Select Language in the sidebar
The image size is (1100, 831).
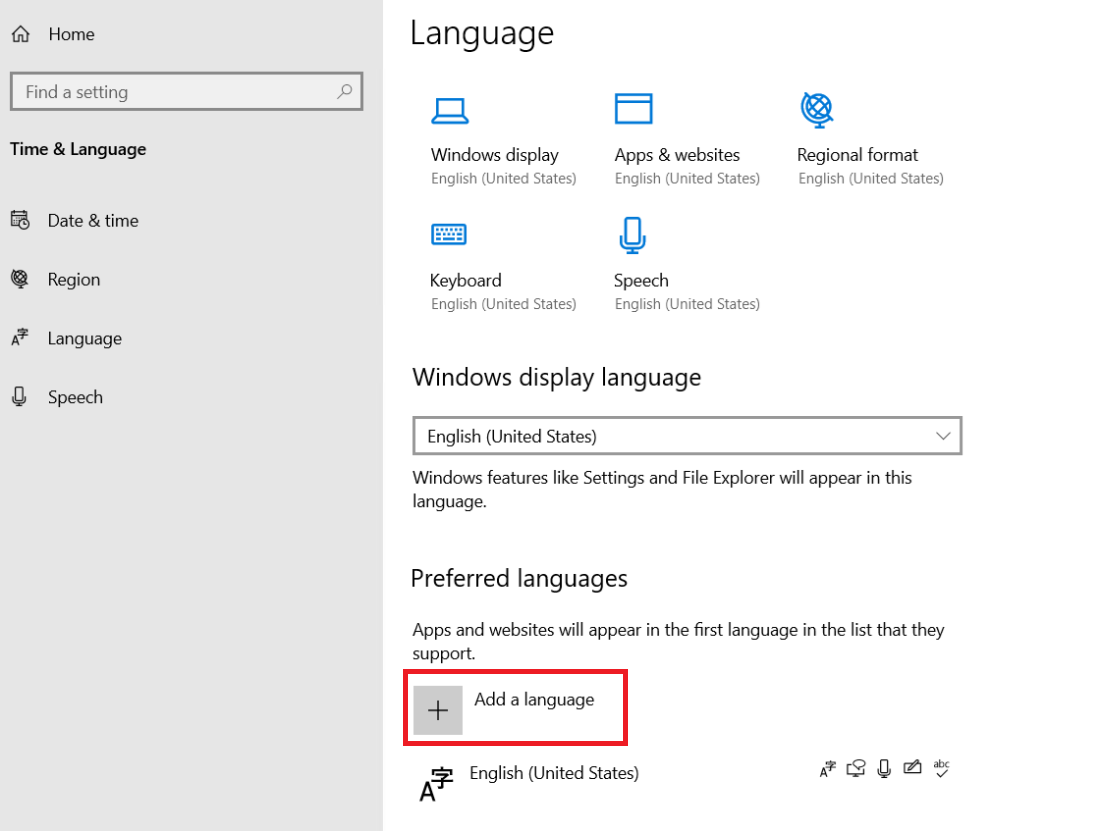[85, 339]
